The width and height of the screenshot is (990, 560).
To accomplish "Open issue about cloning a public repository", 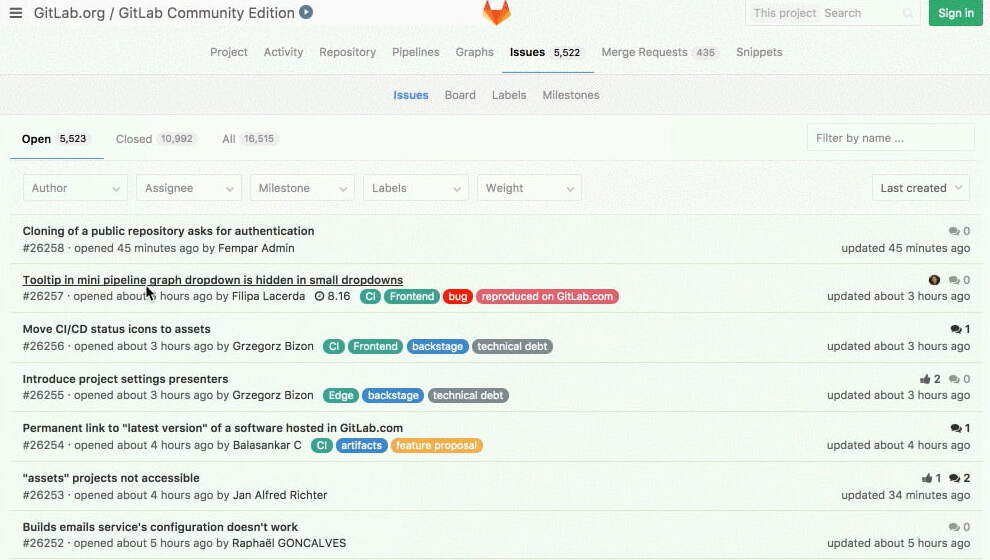I will tap(169, 231).
